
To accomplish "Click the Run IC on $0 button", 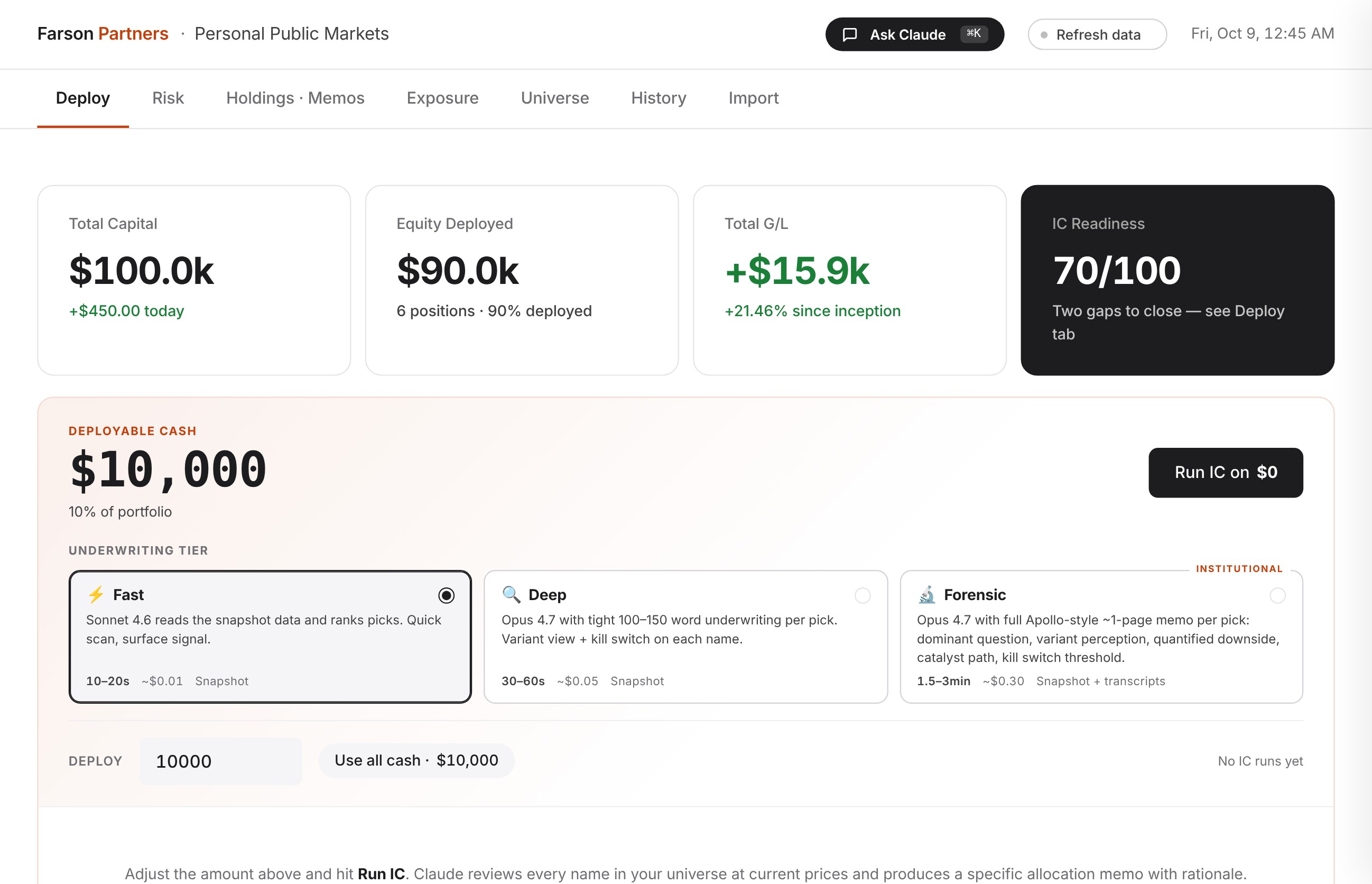I will 1226,473.
